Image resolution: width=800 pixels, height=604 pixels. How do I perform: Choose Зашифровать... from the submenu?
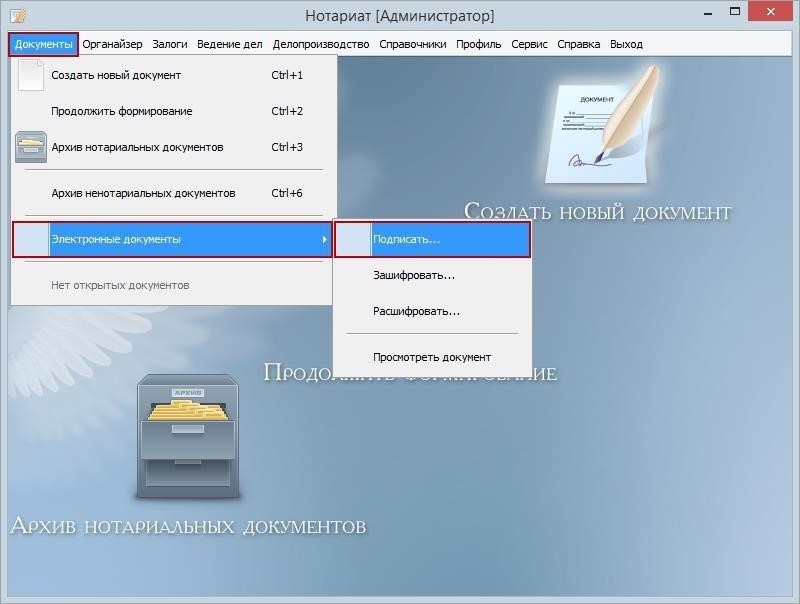(413, 275)
